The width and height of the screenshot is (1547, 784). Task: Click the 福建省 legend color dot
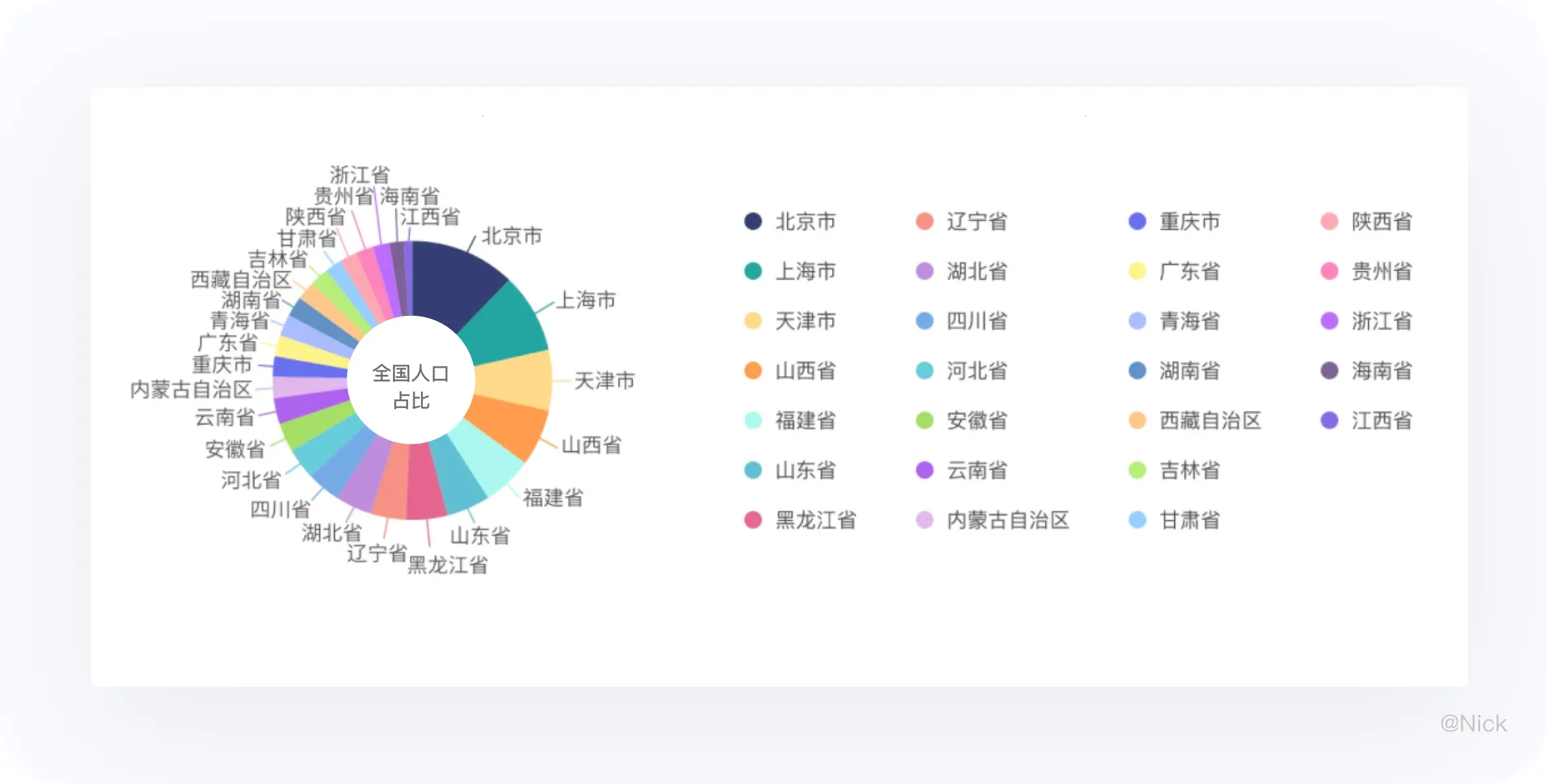coord(752,420)
